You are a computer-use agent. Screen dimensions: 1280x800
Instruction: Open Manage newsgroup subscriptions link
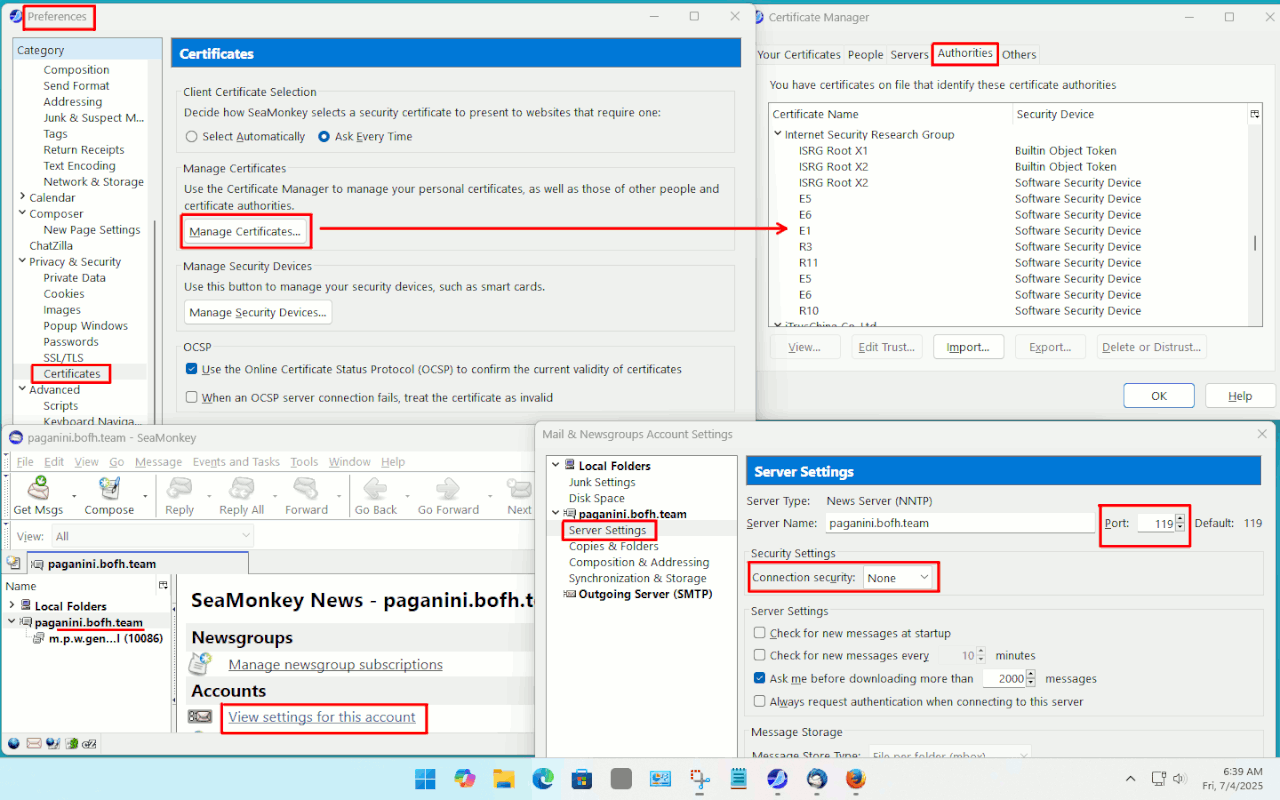(335, 664)
